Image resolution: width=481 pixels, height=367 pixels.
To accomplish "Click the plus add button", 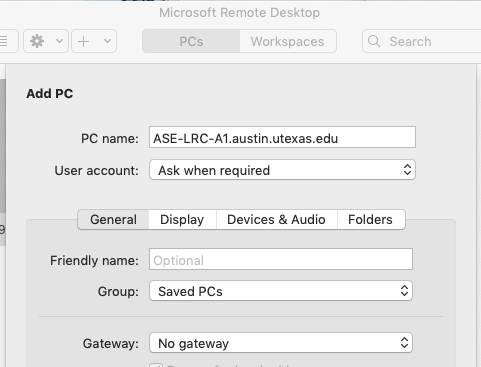I will (x=83, y=41).
